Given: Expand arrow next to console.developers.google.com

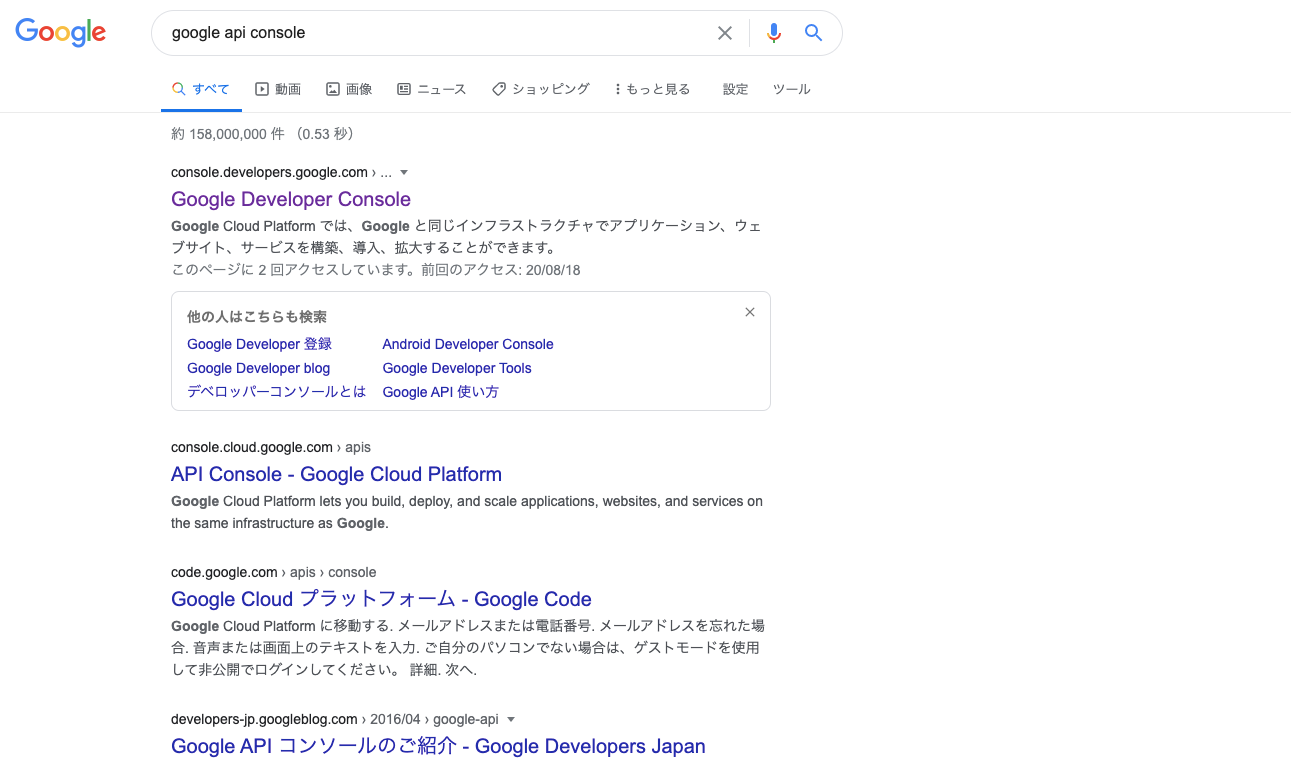Looking at the screenshot, I should 404,172.
